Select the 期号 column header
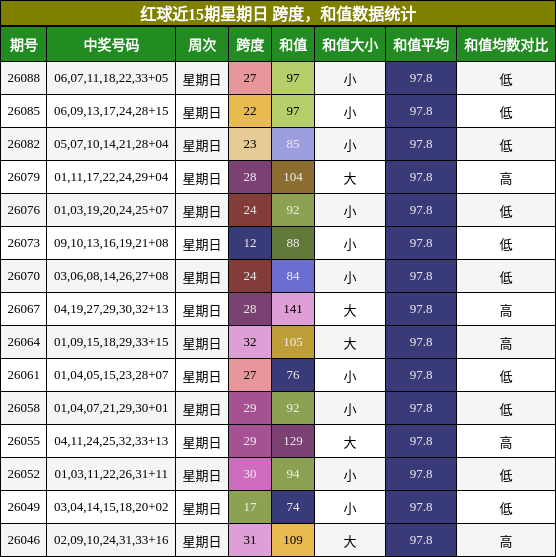This screenshot has height=557, width=556. point(23,45)
